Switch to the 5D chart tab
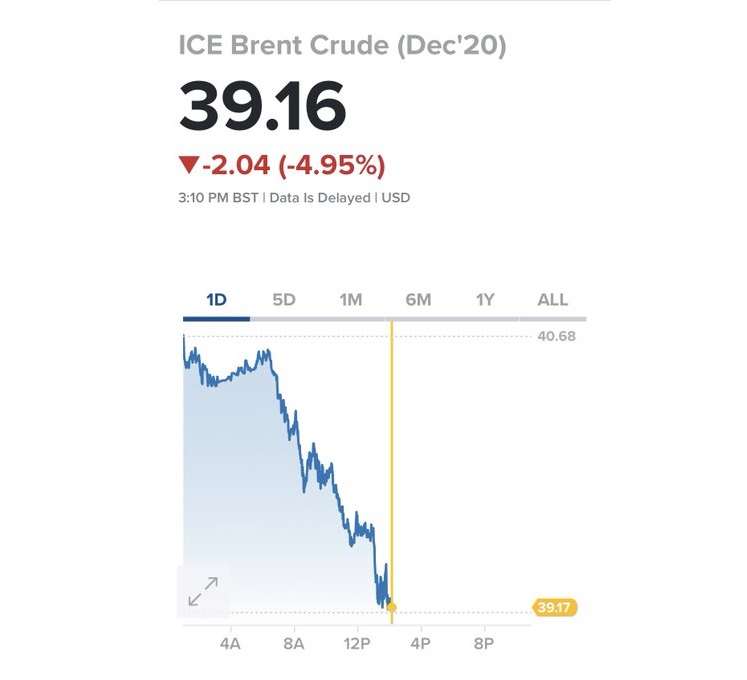The width and height of the screenshot is (747, 680). pyautogui.click(x=284, y=300)
